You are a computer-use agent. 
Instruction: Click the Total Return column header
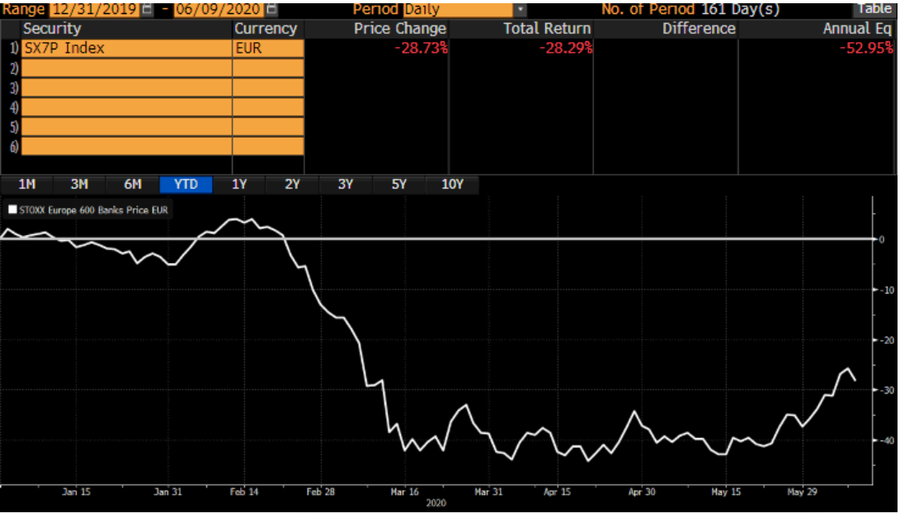pyautogui.click(x=547, y=29)
